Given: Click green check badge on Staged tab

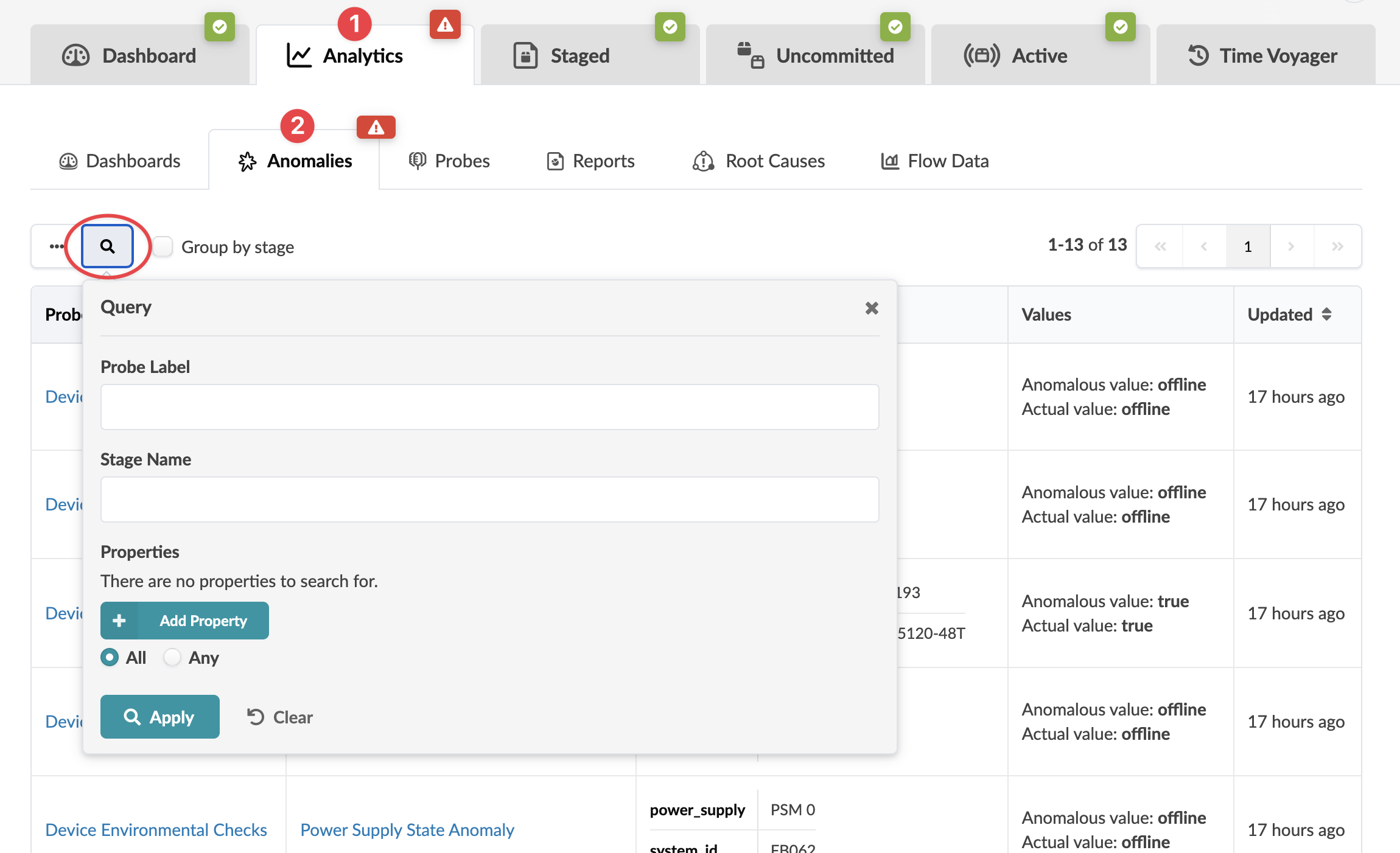Looking at the screenshot, I should pyautogui.click(x=670, y=27).
